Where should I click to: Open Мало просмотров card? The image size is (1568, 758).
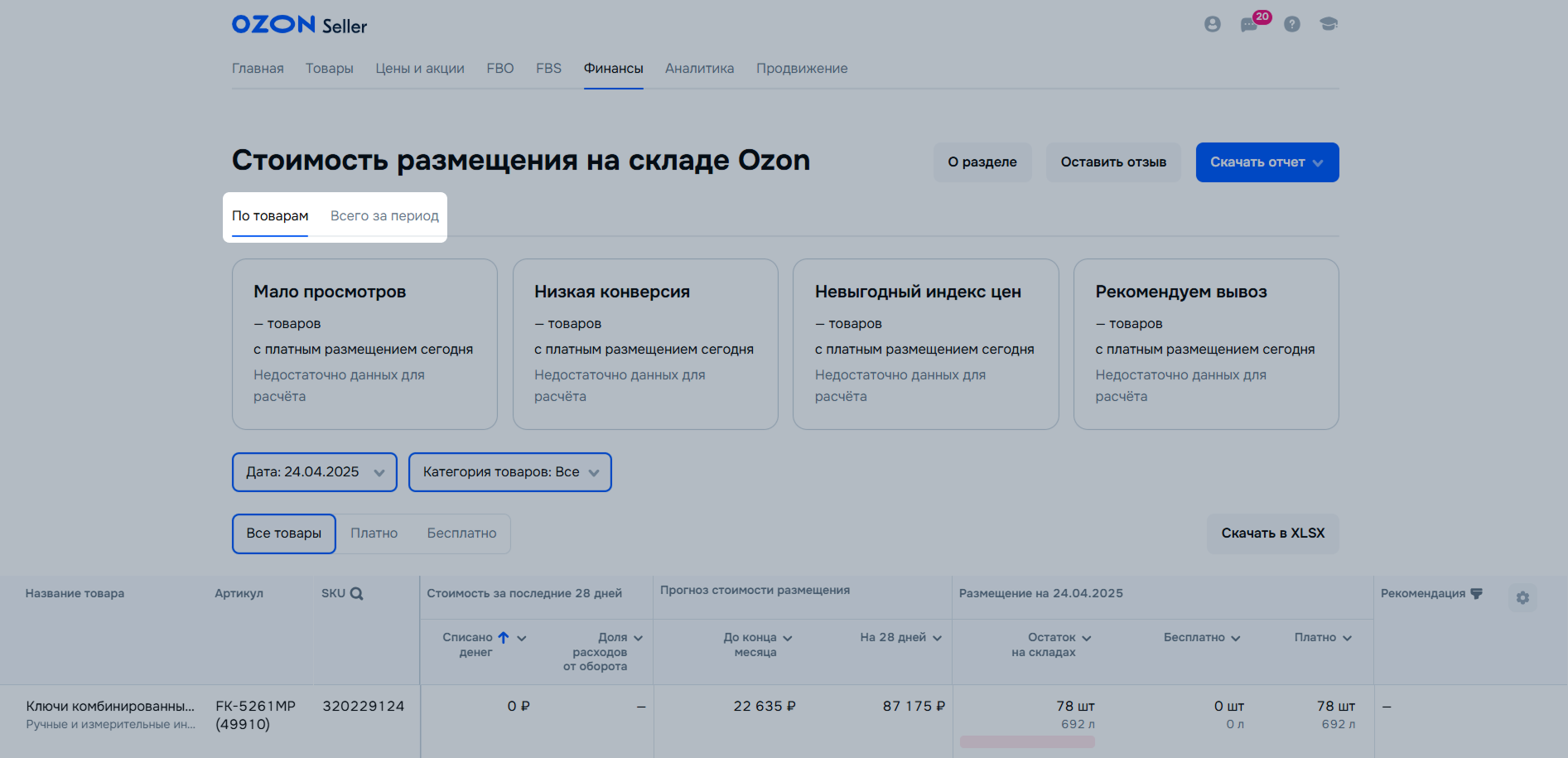click(x=364, y=344)
